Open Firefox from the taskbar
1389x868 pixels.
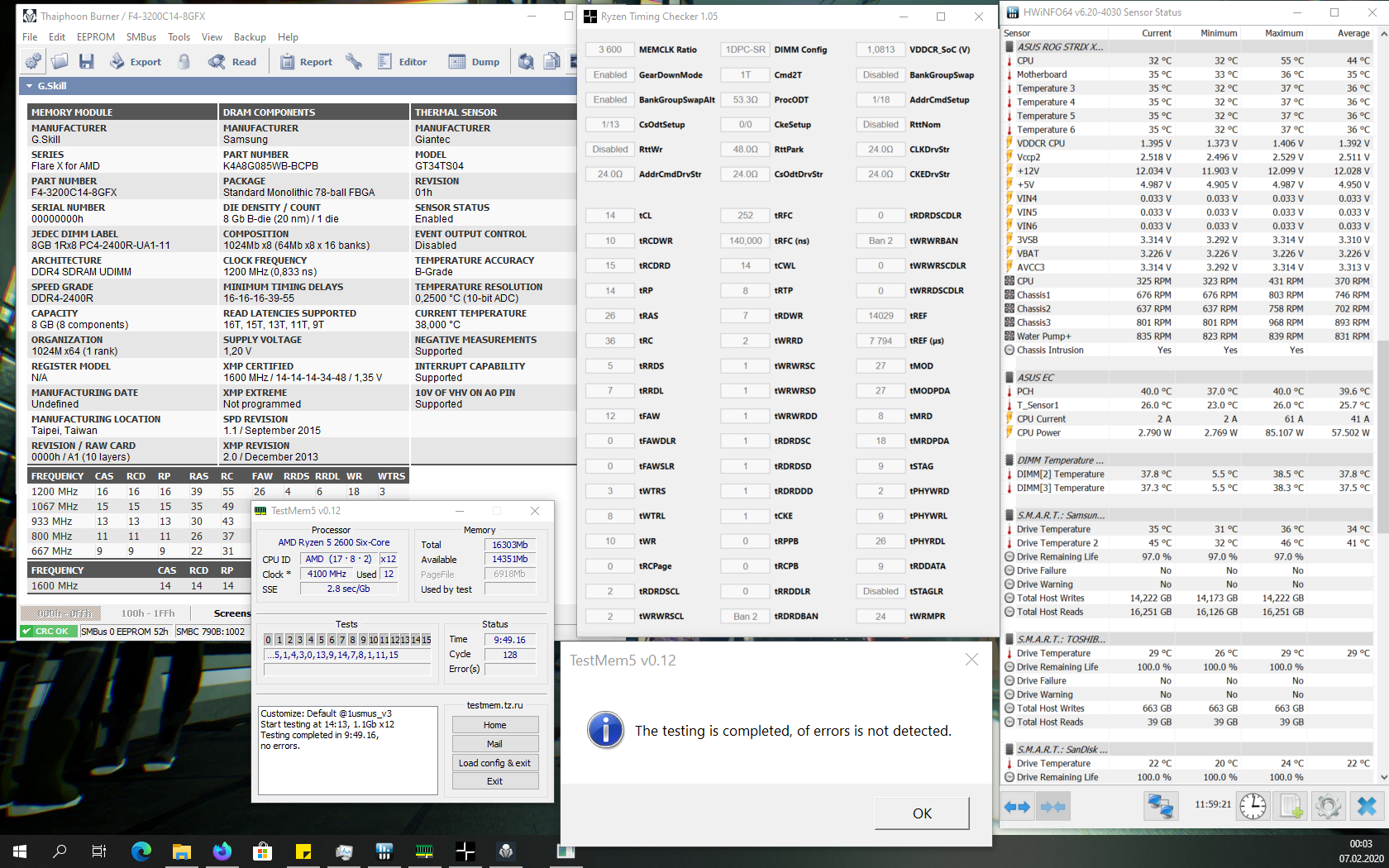[x=222, y=851]
